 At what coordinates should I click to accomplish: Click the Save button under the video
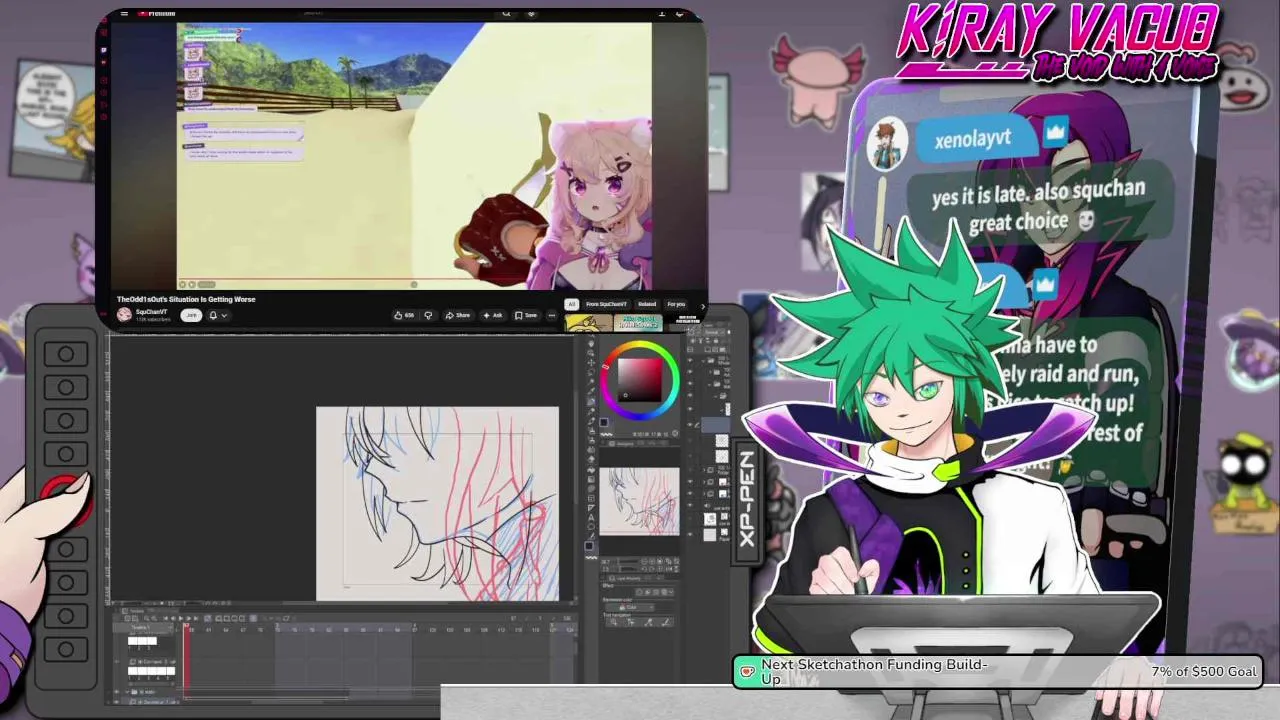click(526, 315)
